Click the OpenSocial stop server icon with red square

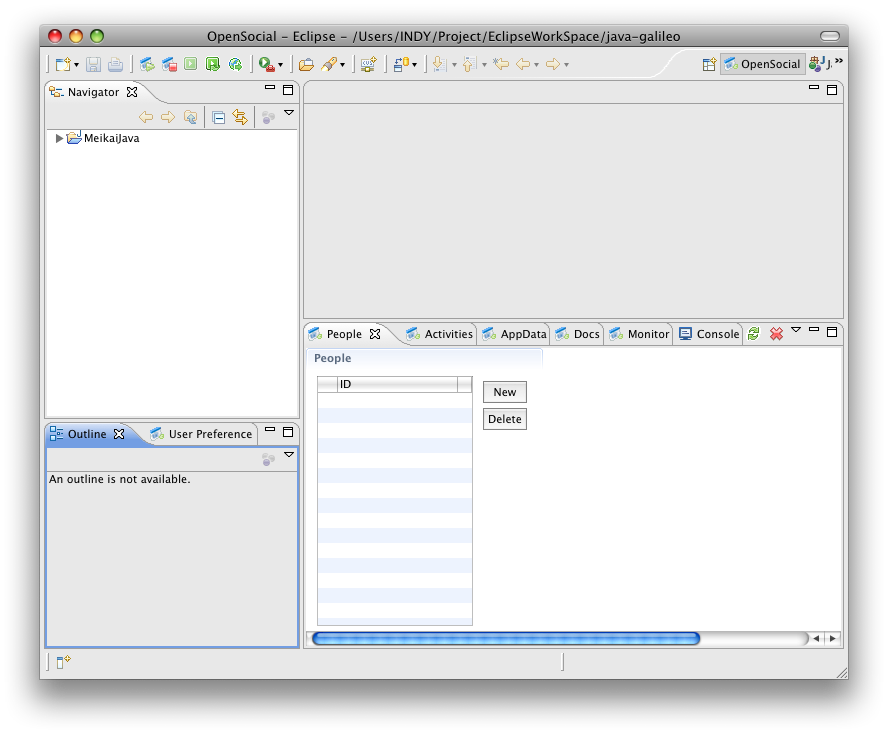click(169, 65)
